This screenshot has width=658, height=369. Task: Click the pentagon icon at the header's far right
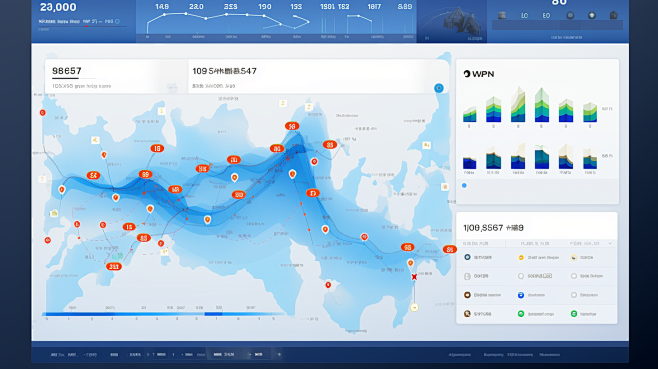point(614,16)
